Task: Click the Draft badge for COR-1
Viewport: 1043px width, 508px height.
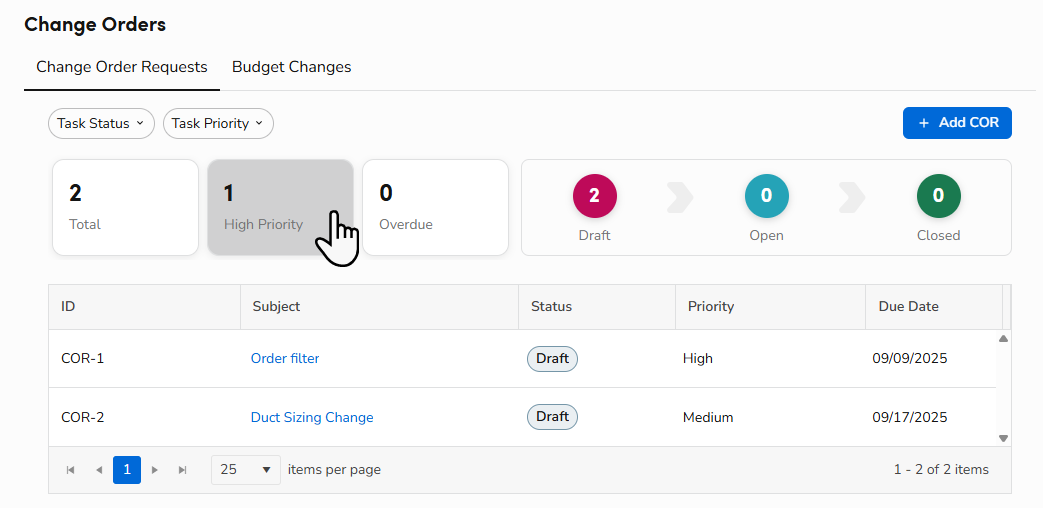Action: point(552,359)
